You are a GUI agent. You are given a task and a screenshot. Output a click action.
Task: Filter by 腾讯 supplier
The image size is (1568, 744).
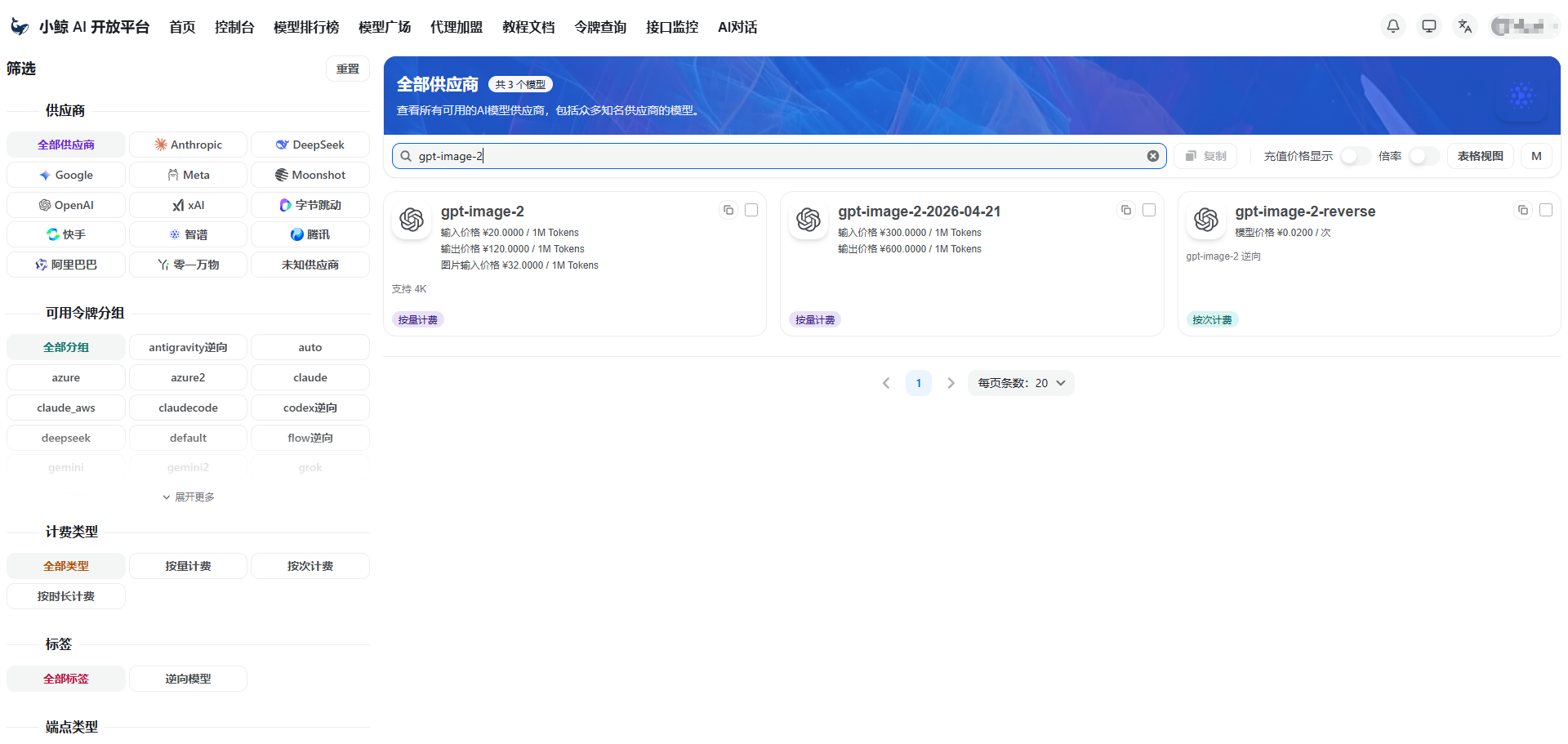coord(310,234)
